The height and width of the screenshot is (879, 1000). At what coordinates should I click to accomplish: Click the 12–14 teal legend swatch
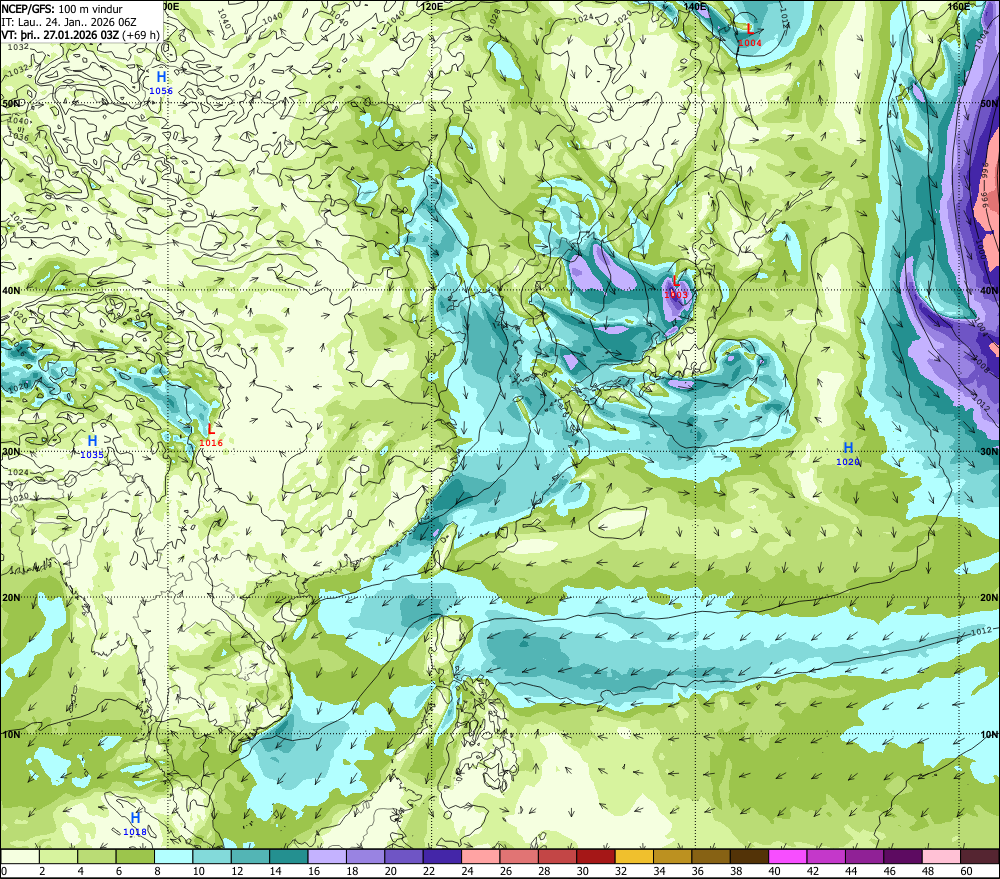tap(250, 856)
